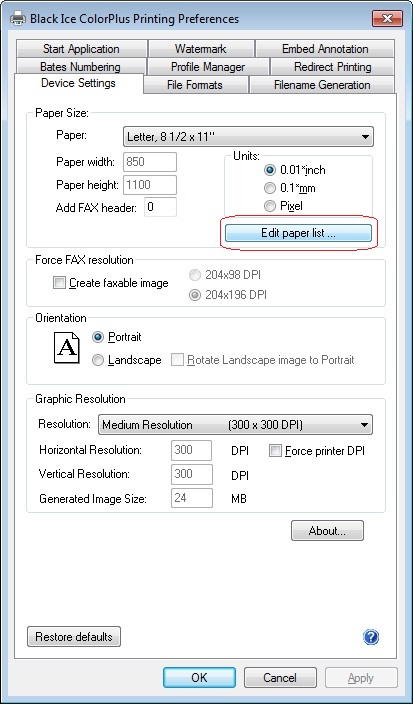Enable Create faxable image checkbox
Image resolution: width=413 pixels, height=704 pixels.
(59, 283)
